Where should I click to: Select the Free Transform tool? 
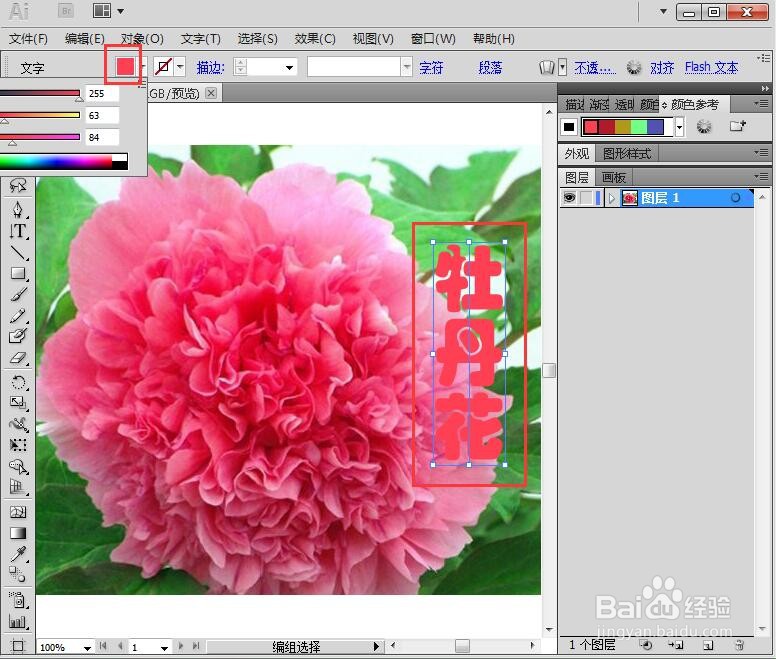click(18, 445)
